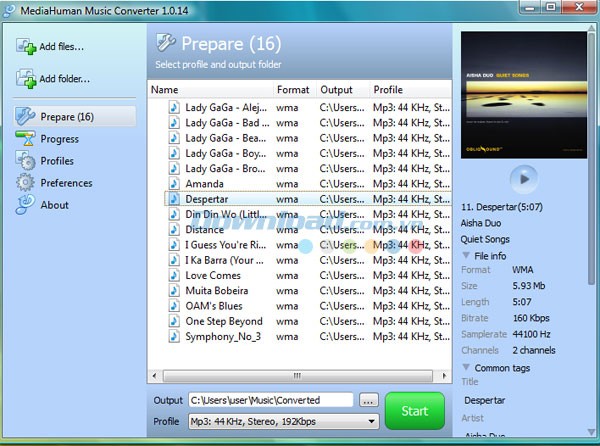Sort list by Name column header
Viewport: 600px width, 446px height.
click(210, 90)
